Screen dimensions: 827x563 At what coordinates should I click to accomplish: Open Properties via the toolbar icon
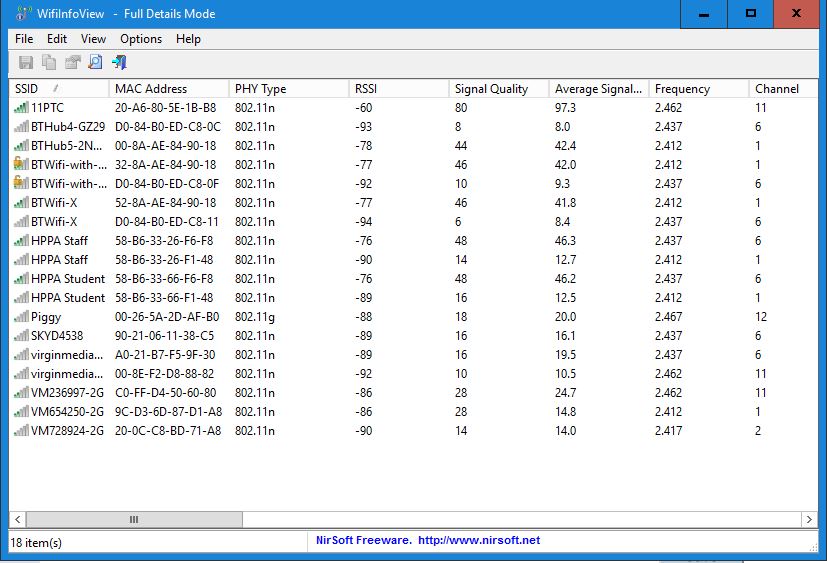tap(72, 63)
